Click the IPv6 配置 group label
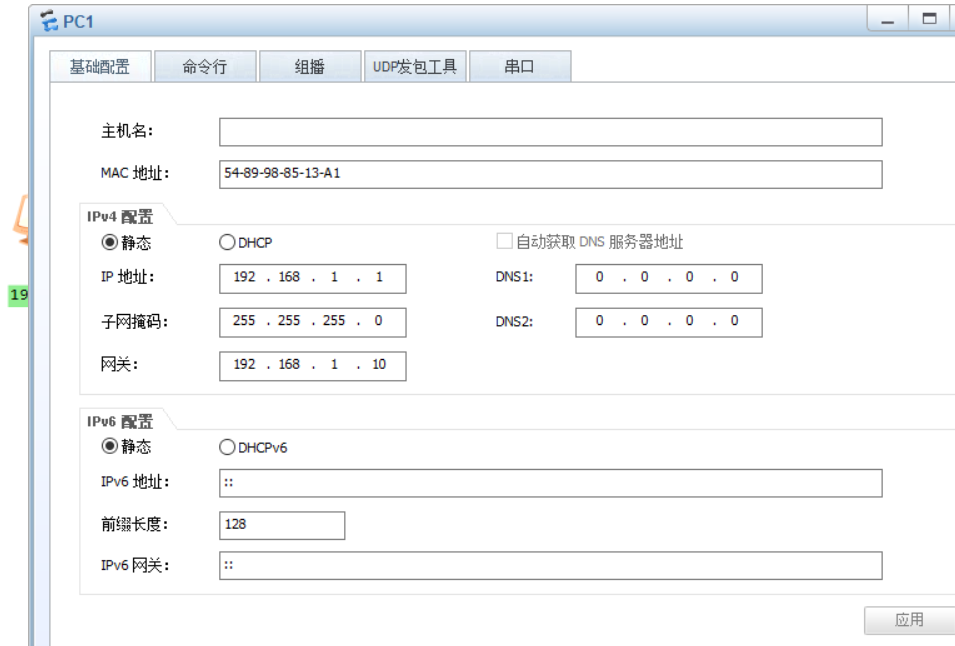Image resolution: width=955 pixels, height=646 pixels. tap(120, 422)
